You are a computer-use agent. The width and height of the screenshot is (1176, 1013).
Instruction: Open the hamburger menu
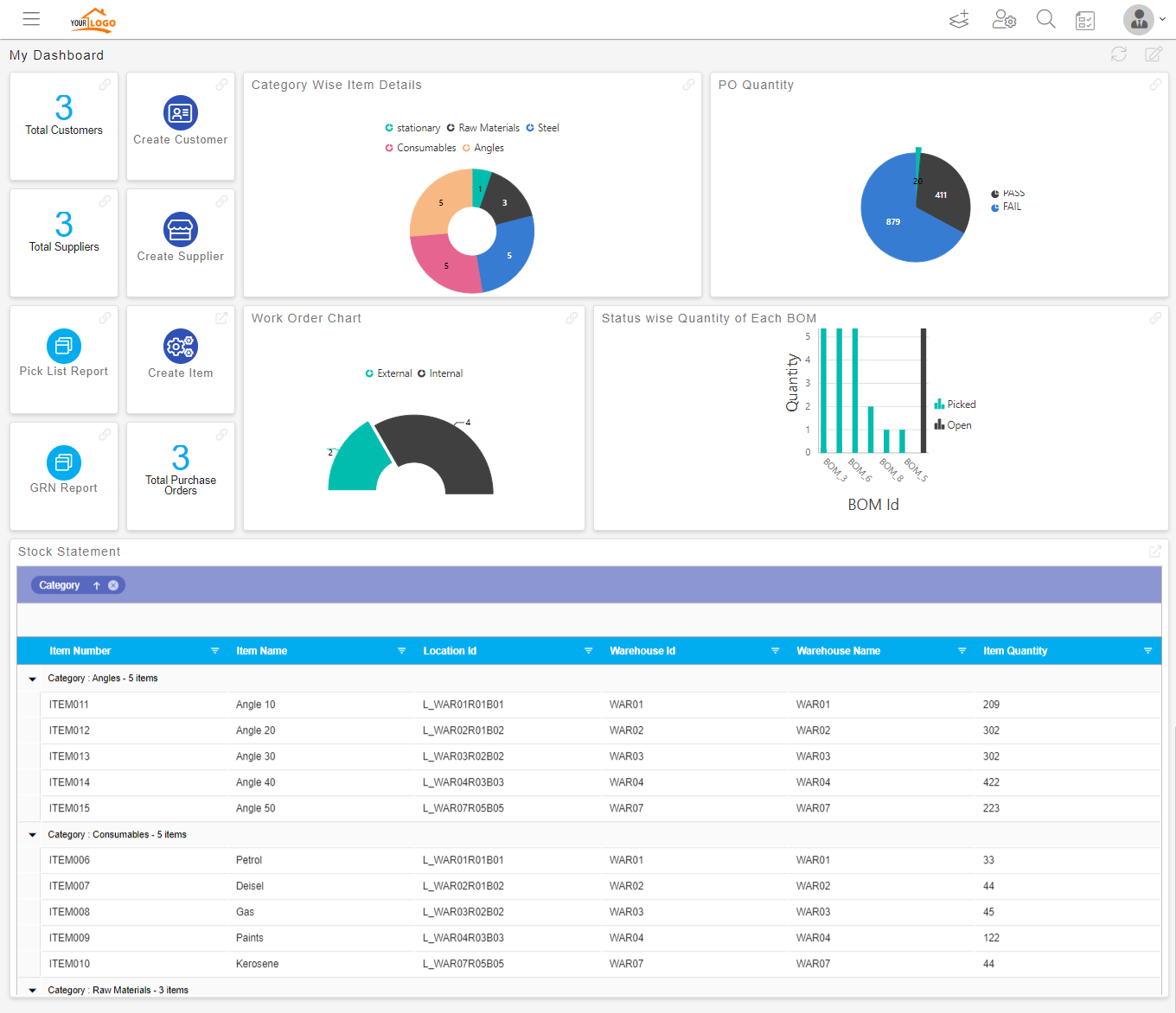click(31, 18)
